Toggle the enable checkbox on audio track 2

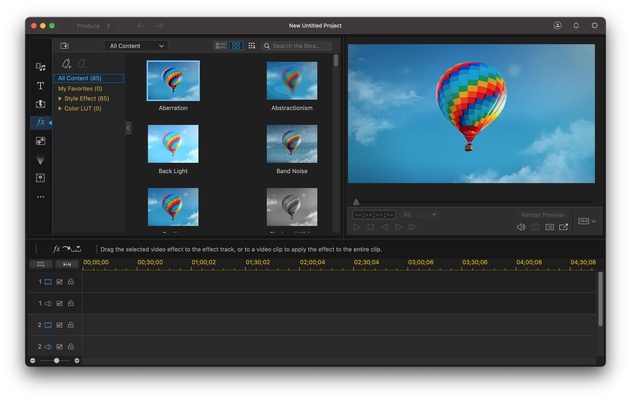tap(59, 347)
